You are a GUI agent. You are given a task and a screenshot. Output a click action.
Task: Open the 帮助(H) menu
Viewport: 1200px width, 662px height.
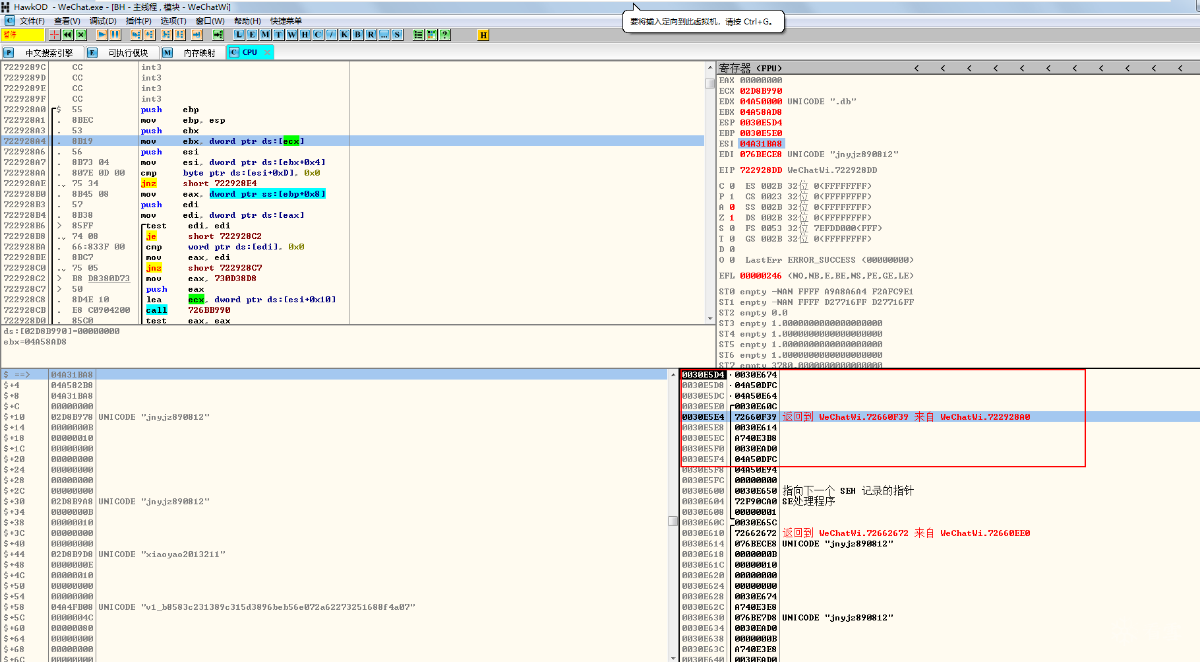(x=247, y=20)
